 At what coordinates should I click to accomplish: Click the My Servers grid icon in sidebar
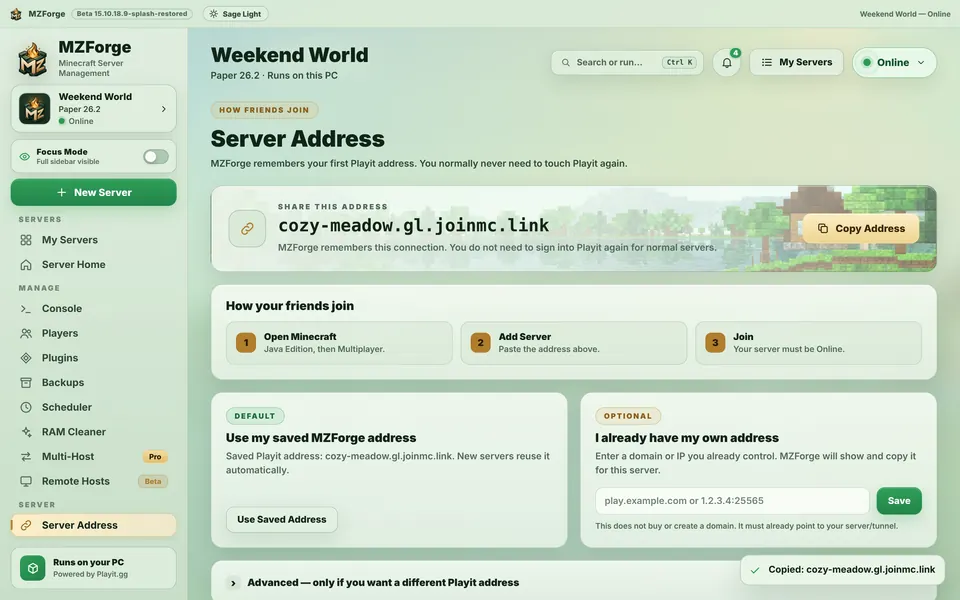pos(26,240)
